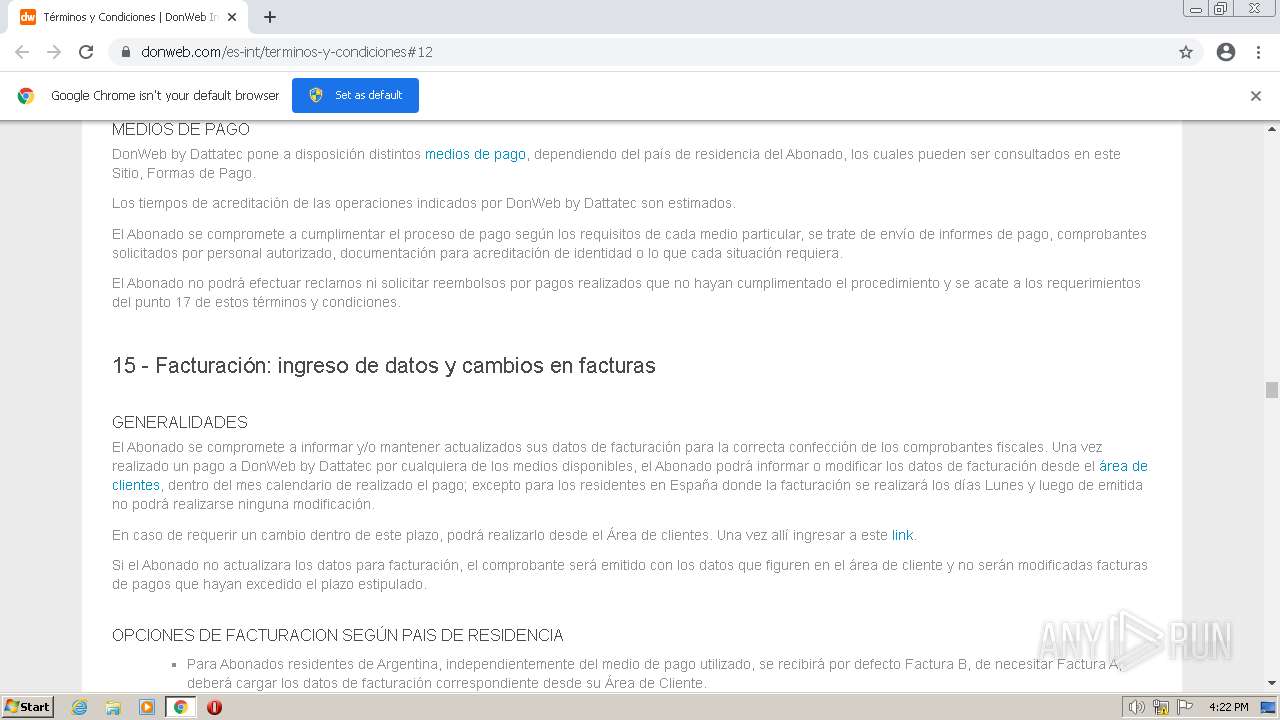Click the page scrollbar thumb
1280x720 pixels.
1271,390
